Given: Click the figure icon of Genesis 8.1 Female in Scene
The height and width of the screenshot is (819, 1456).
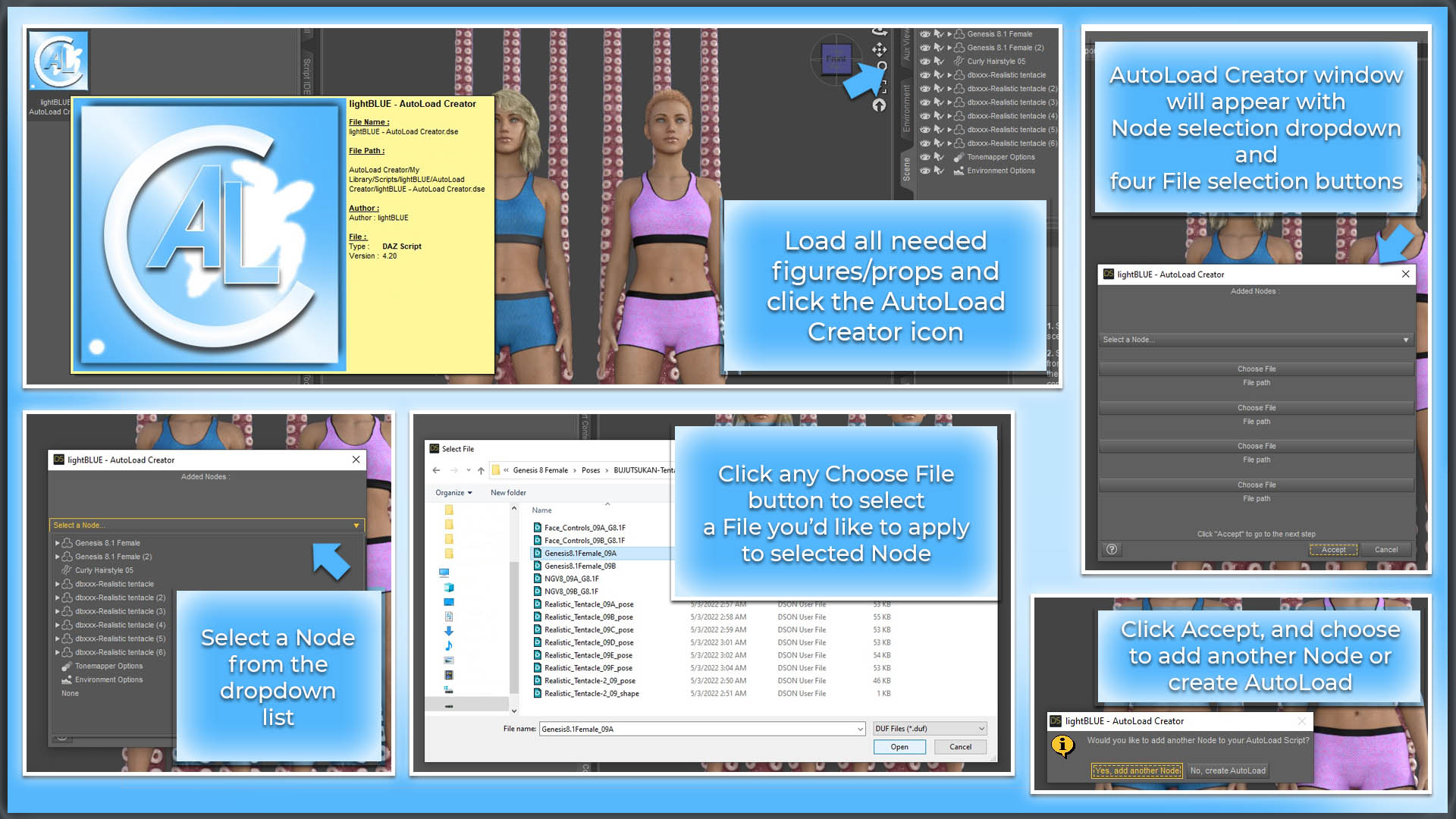Looking at the screenshot, I should [x=959, y=34].
